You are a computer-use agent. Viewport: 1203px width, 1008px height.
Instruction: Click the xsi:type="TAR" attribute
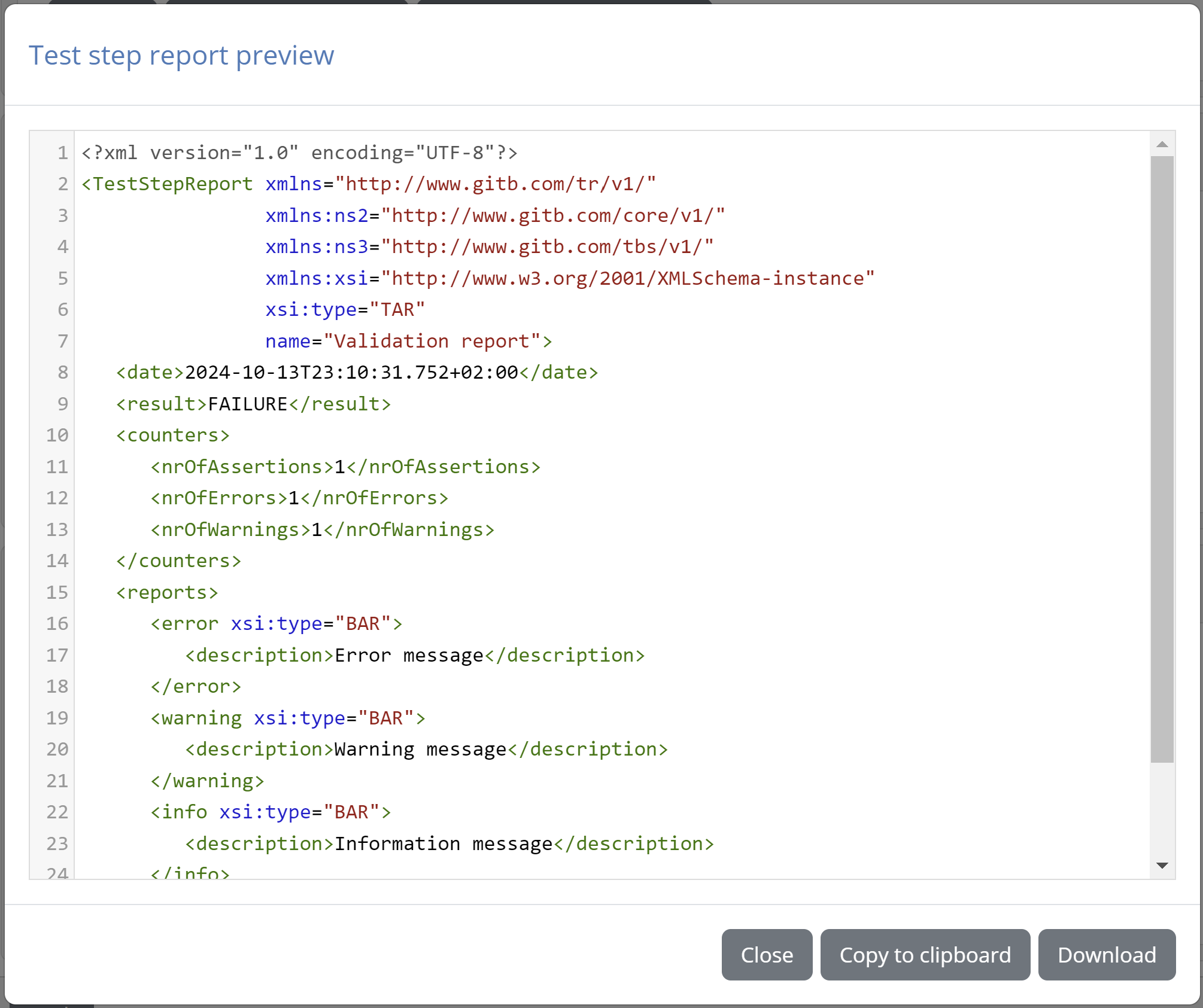345,309
